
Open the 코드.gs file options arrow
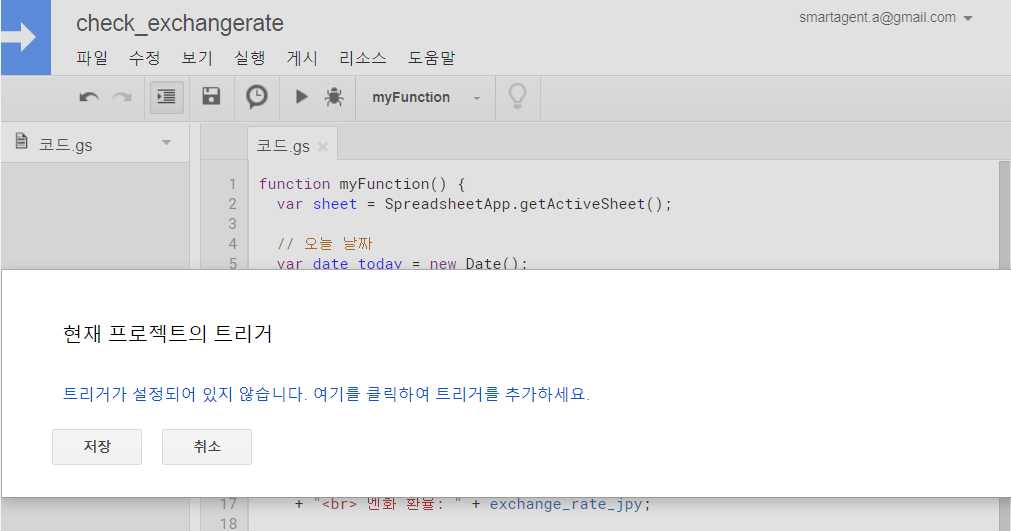click(x=166, y=144)
